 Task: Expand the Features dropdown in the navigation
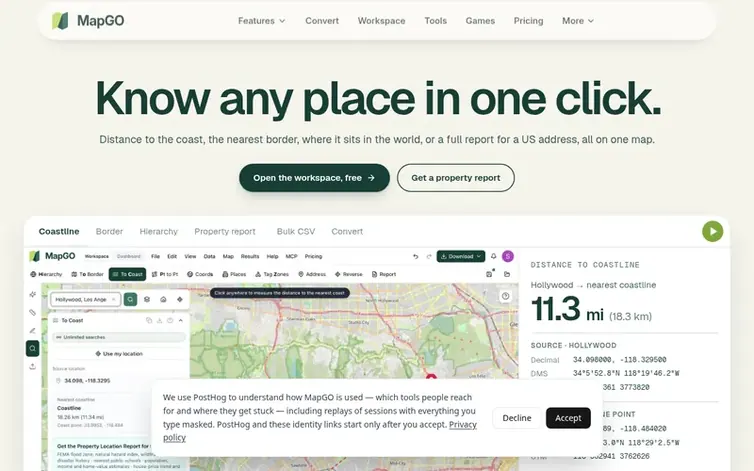coord(262,21)
